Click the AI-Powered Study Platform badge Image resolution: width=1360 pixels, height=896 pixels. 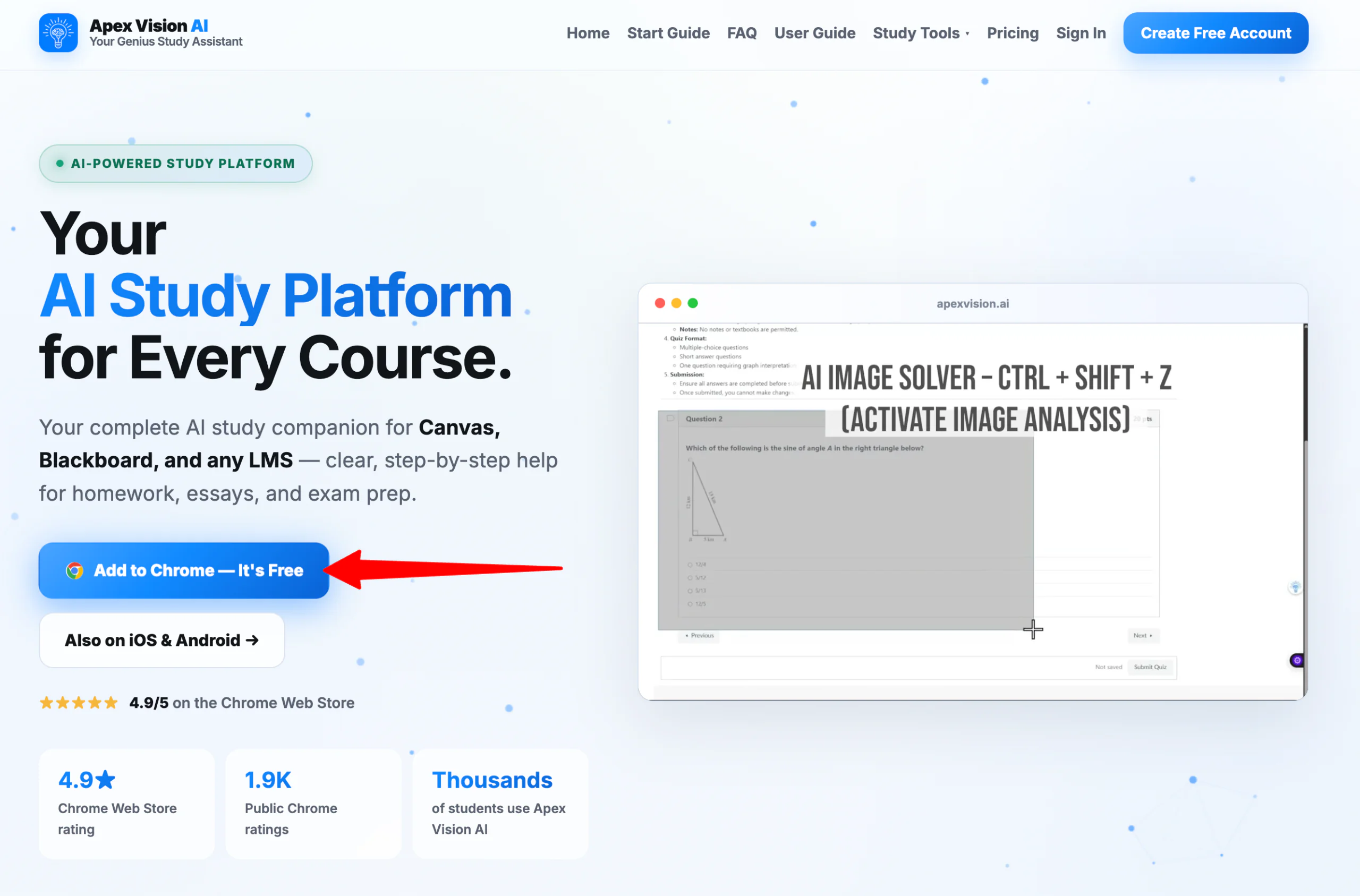click(x=175, y=164)
